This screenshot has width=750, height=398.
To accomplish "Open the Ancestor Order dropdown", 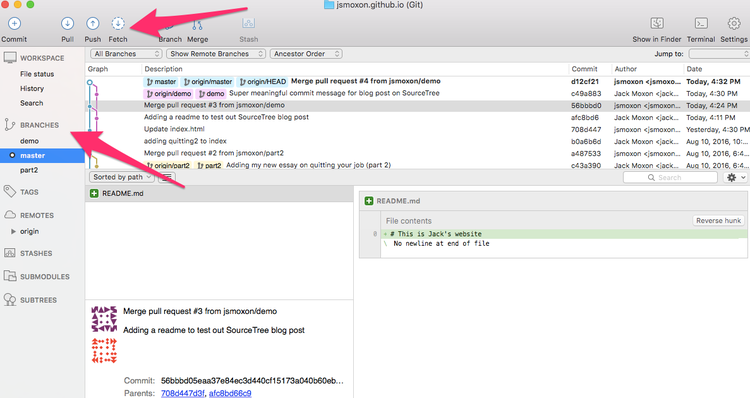I will [306, 54].
